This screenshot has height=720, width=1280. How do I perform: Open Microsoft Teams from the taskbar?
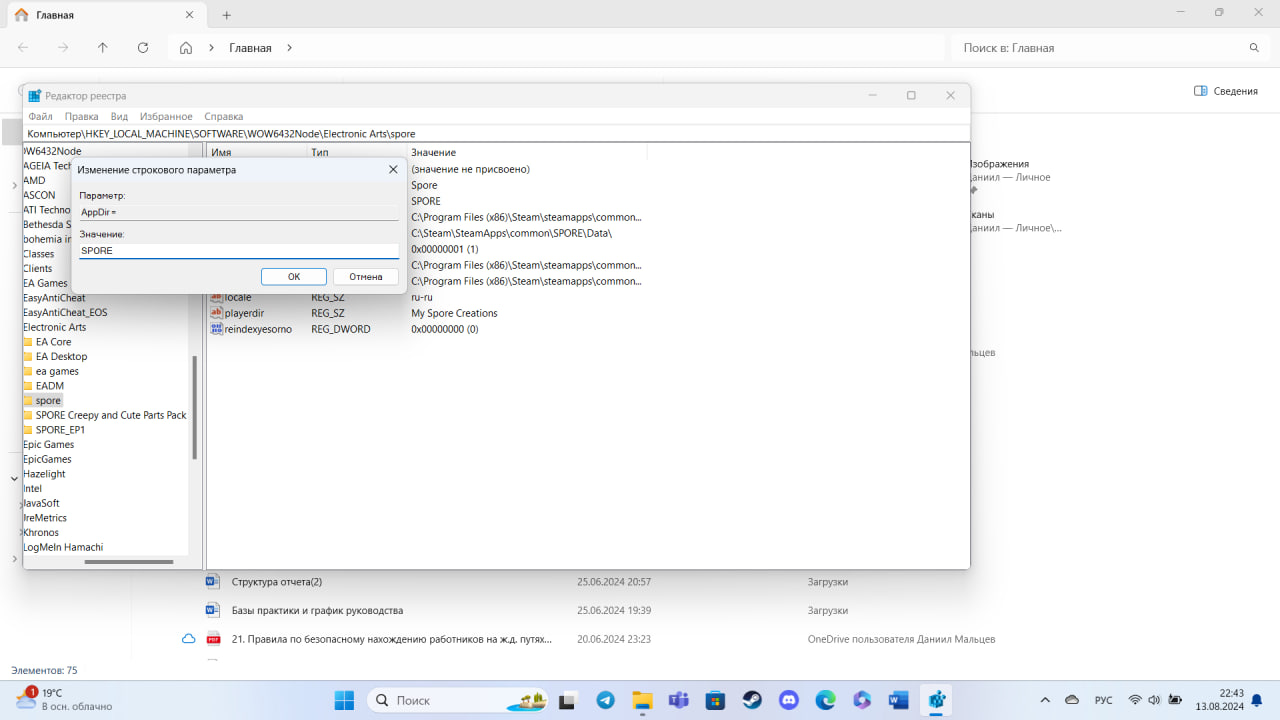(x=678, y=700)
